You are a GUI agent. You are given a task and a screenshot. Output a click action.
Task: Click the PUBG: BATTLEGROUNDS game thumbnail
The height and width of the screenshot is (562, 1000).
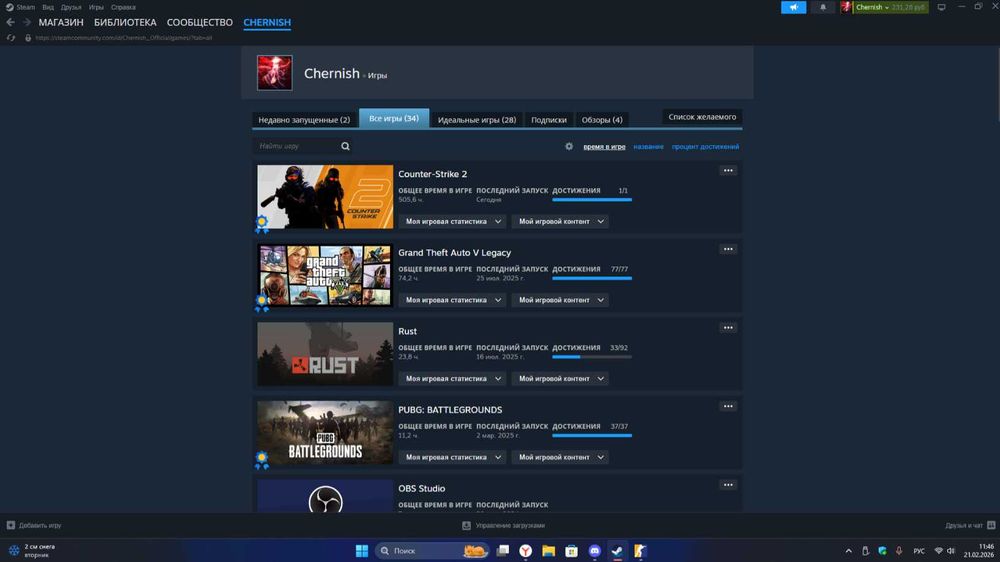pos(325,433)
